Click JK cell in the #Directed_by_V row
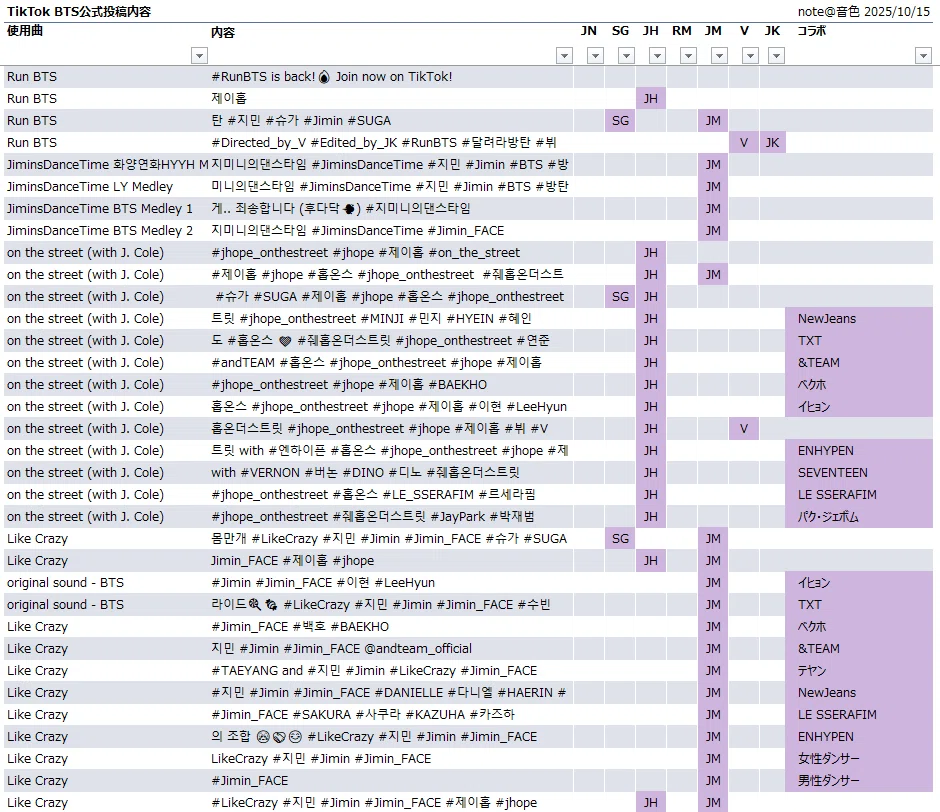The width and height of the screenshot is (940, 812). [773, 143]
